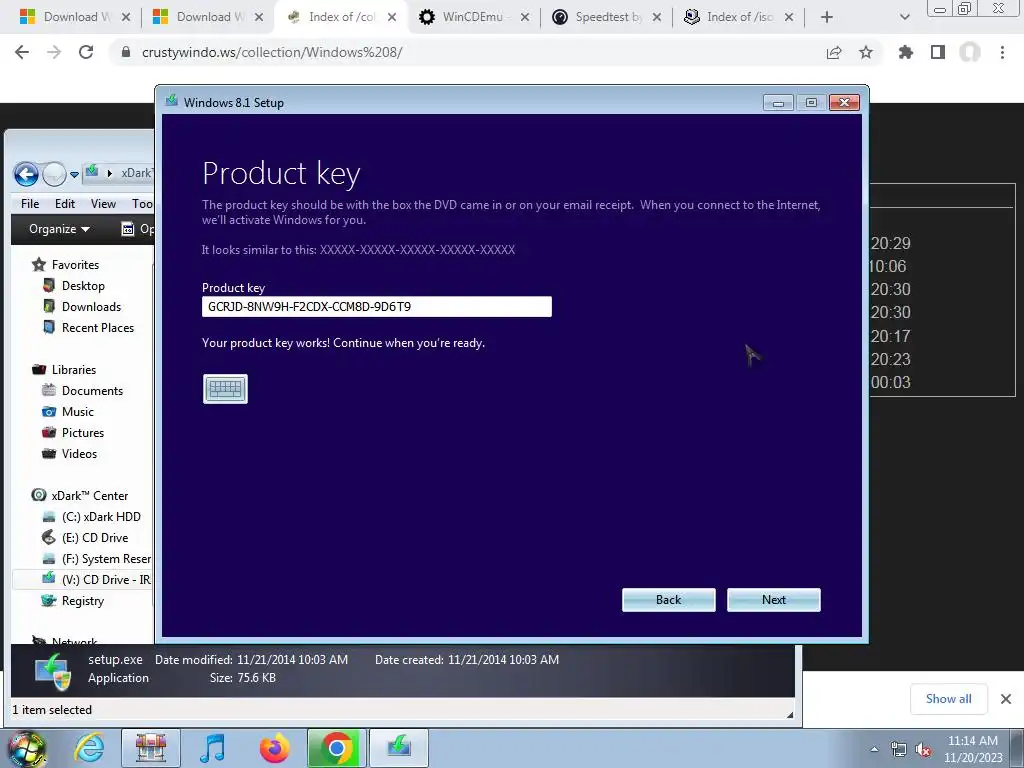Select Favorites in Explorer sidebar

point(65,264)
